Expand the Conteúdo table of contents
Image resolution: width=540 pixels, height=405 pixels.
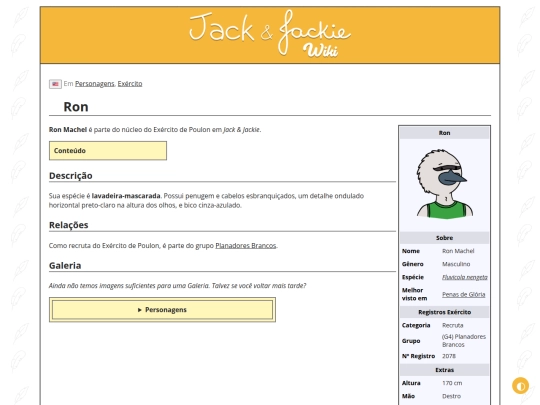[x=108, y=150]
